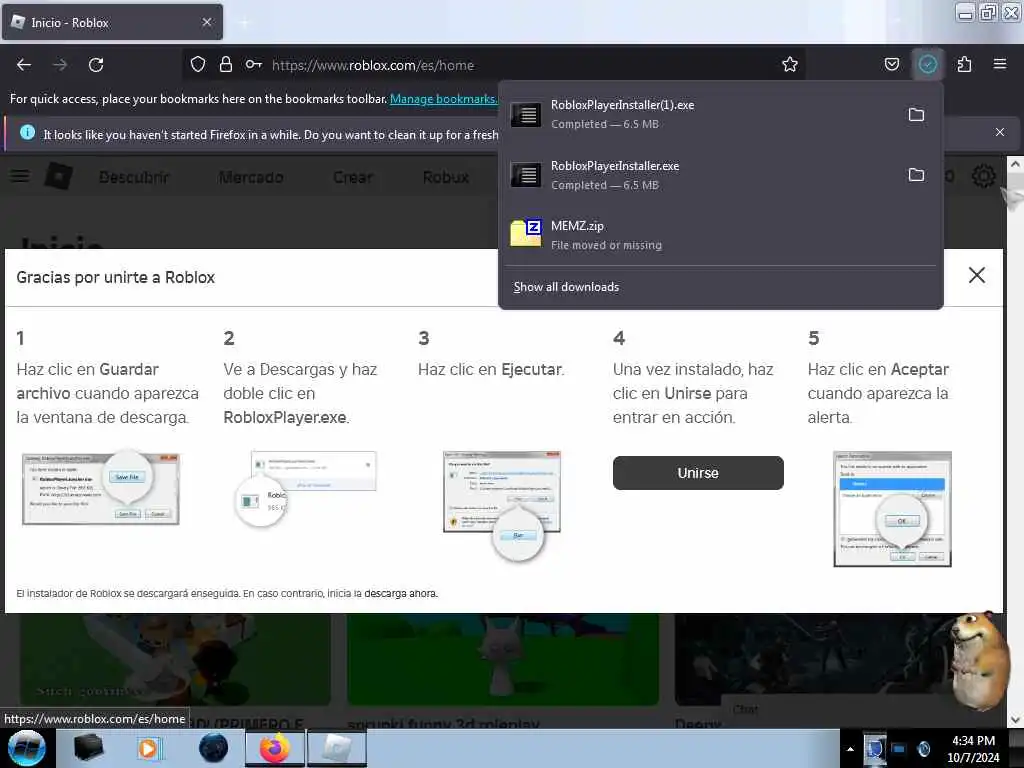This screenshot has width=1024, height=768.
Task: Select the Inicio - Roblox tab
Action: pyautogui.click(x=112, y=22)
